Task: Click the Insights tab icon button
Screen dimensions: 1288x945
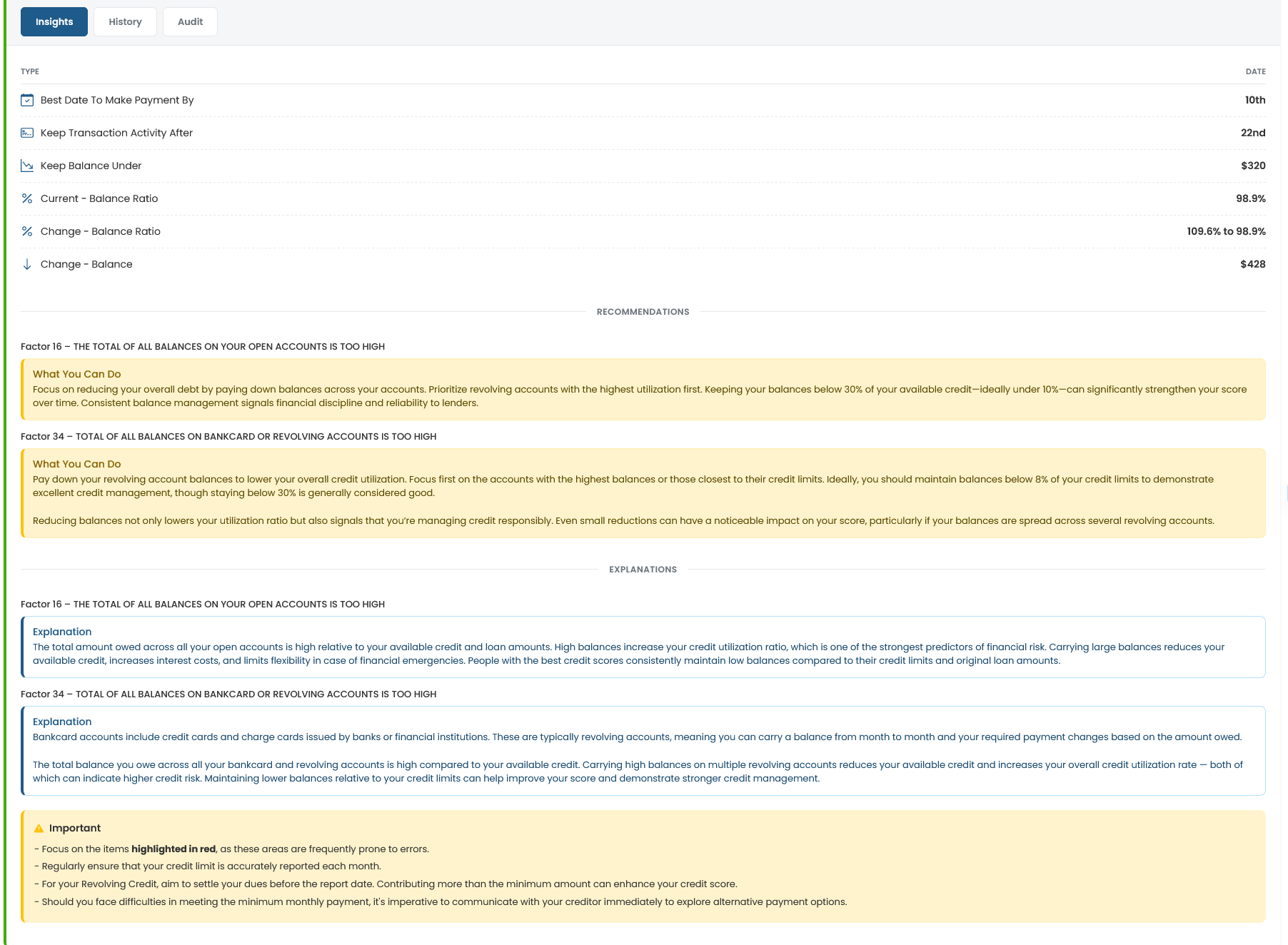Action: [54, 21]
